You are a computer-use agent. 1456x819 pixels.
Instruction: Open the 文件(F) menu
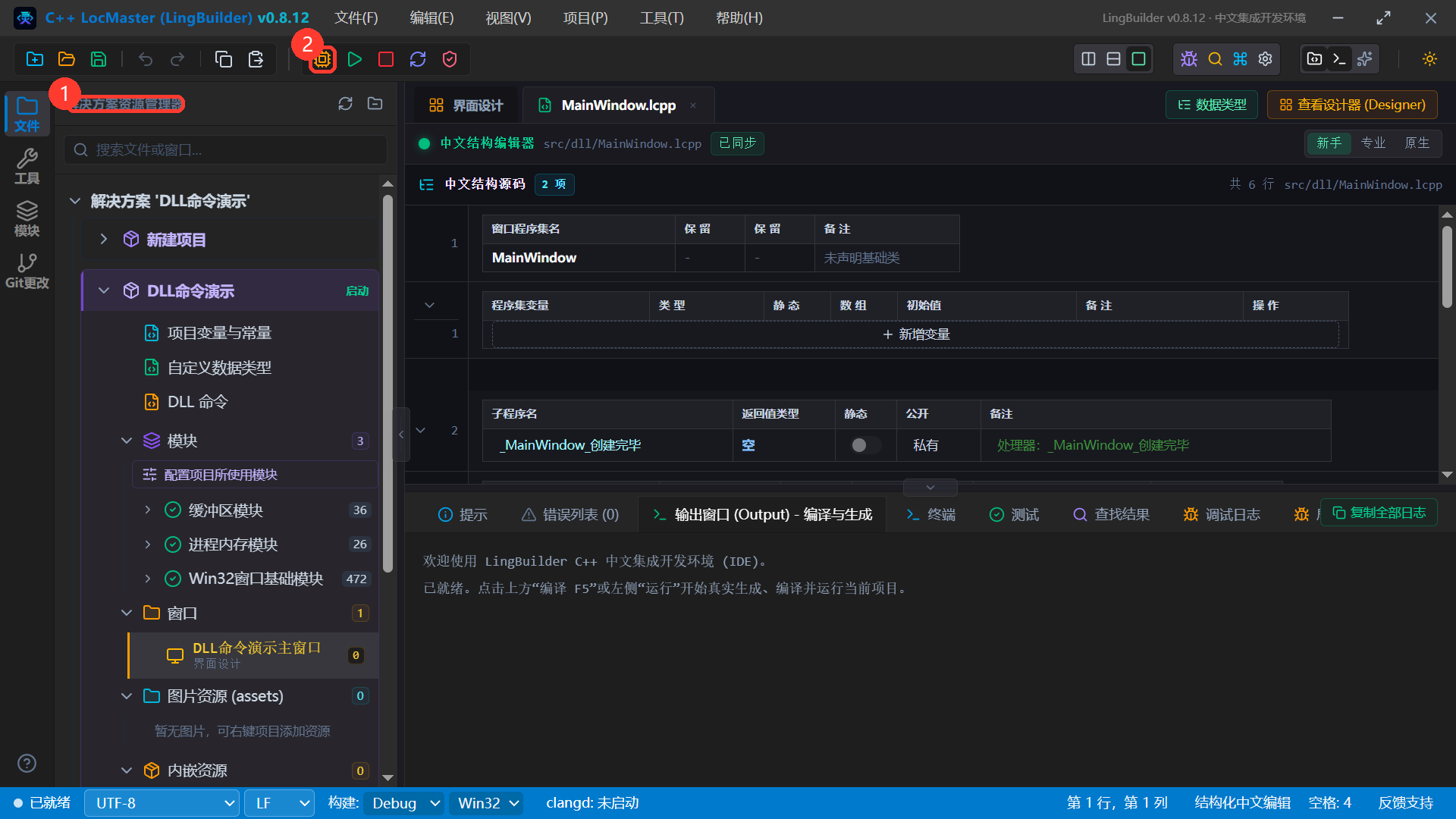356,17
